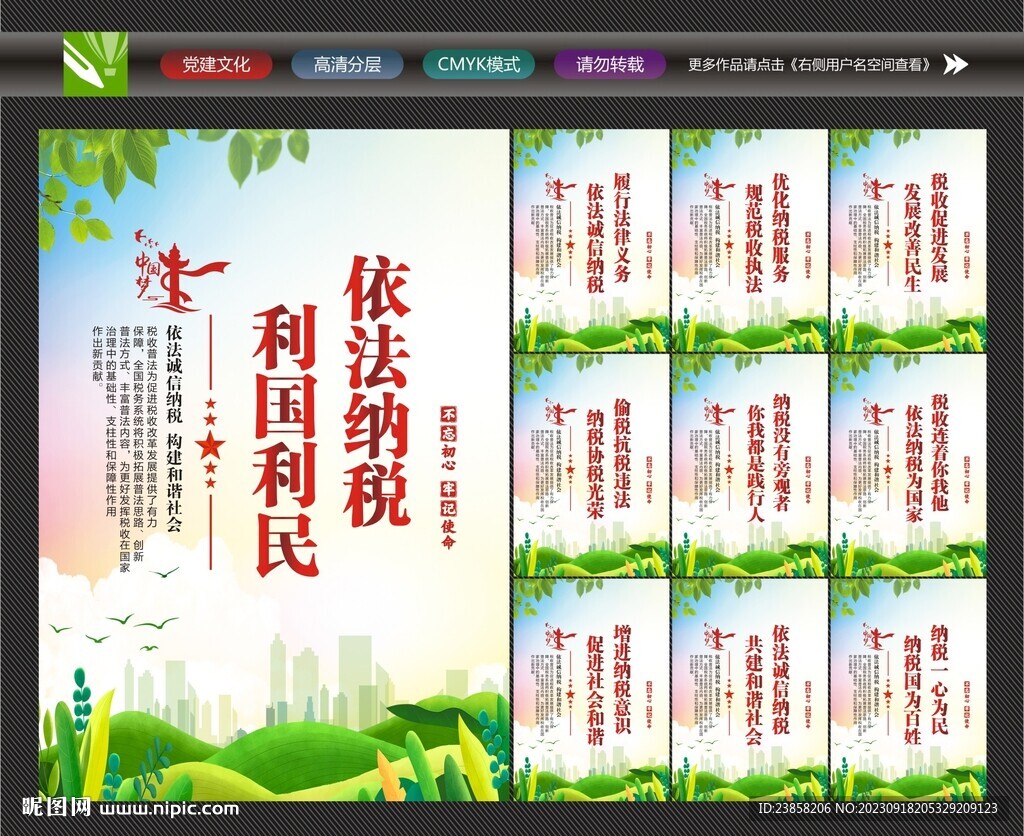Viewport: 1024px width, 836px height.
Task: Open the 增进纳税意识 促进社会和谐 poster thumbnail
Action: click(591, 690)
